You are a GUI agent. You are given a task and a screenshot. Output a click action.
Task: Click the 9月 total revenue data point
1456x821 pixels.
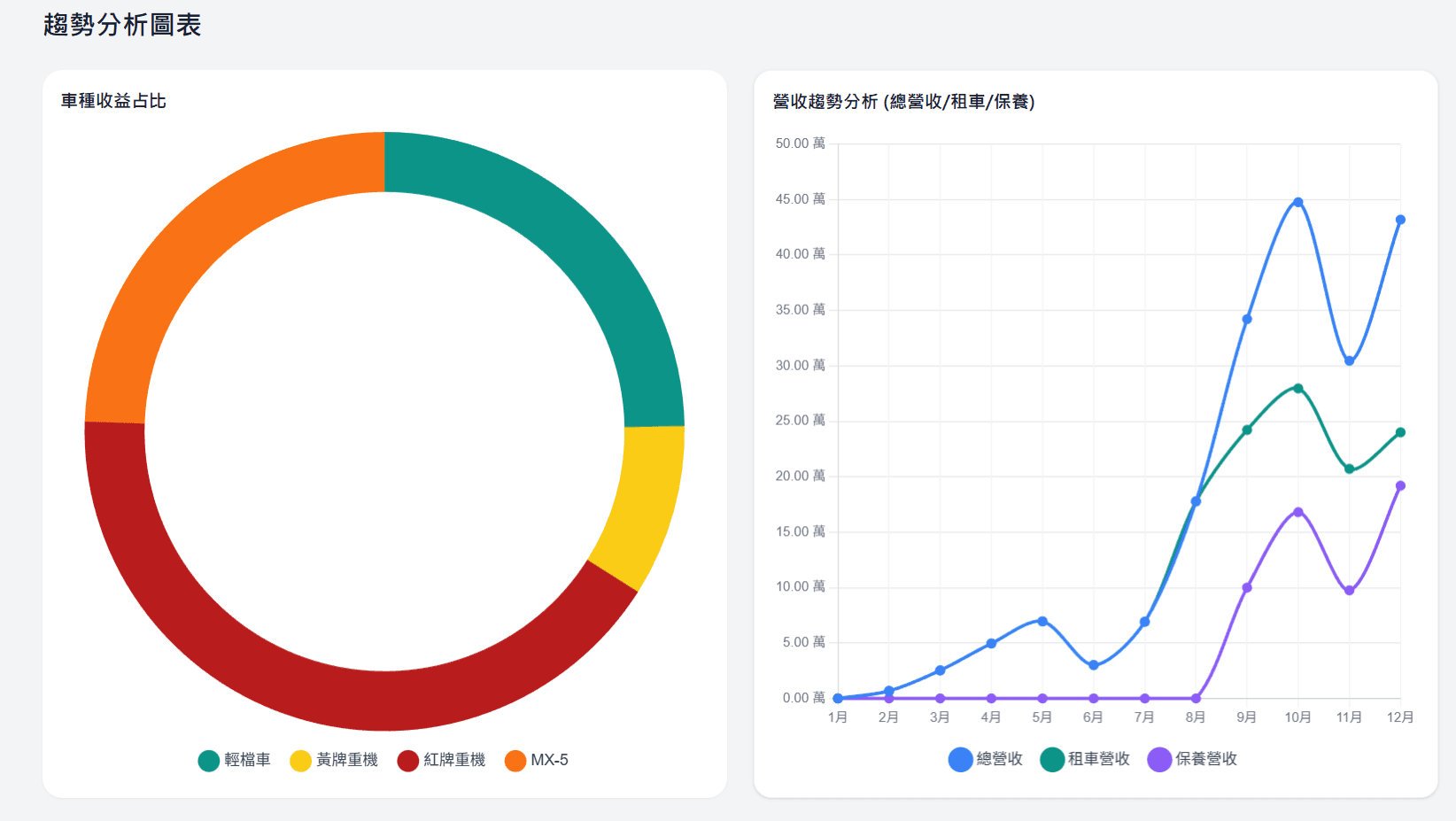pos(1247,319)
